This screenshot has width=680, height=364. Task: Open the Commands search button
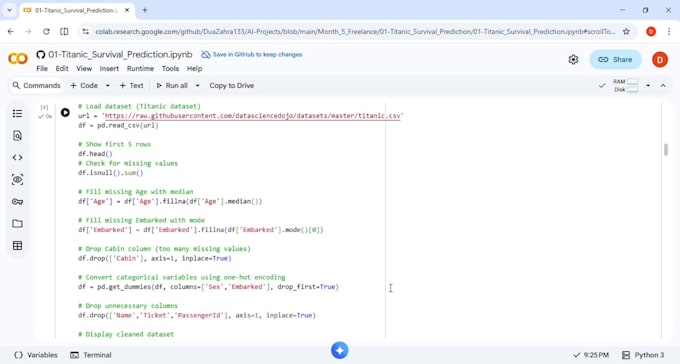[x=36, y=85]
